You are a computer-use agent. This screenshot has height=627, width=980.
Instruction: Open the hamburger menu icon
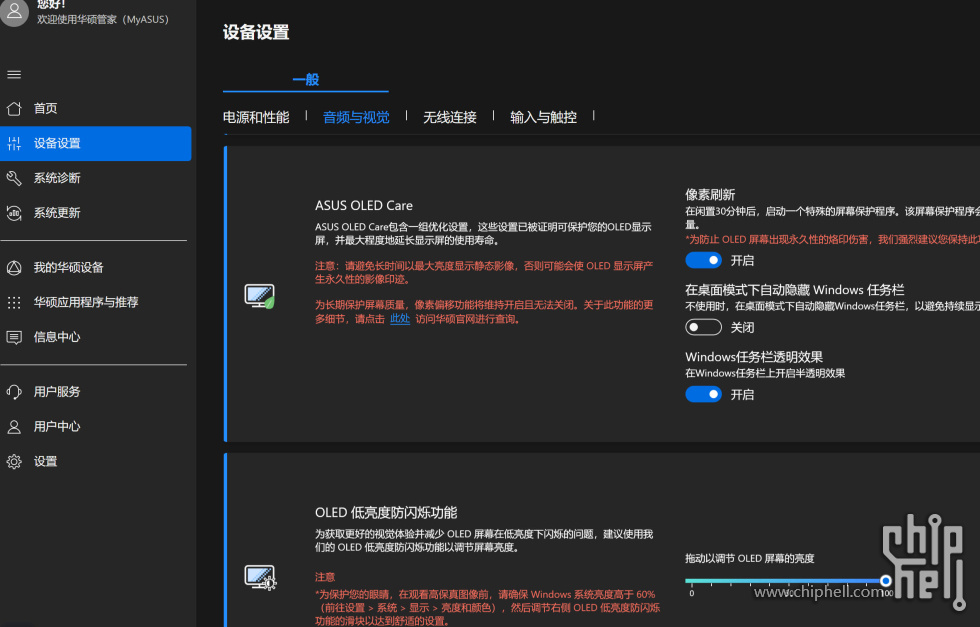pos(14,74)
